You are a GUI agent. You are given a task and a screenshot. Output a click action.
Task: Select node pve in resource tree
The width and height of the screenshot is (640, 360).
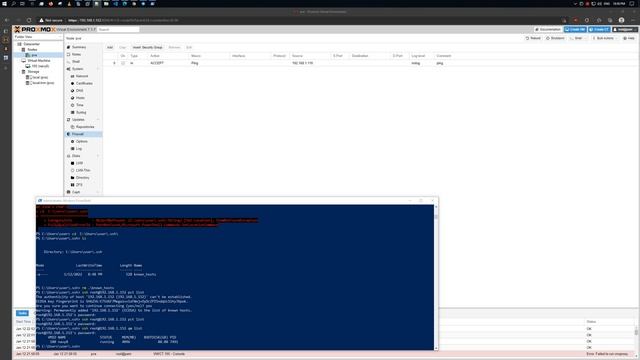coord(34,55)
